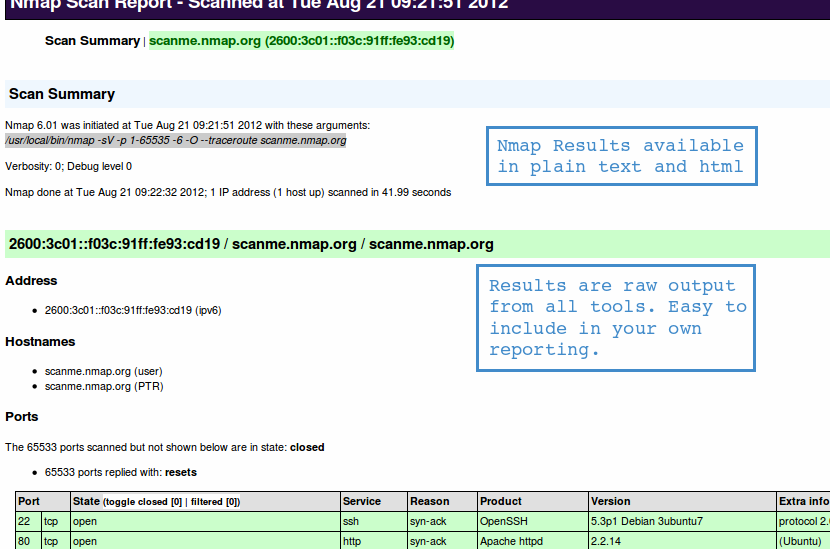Click the ports scanned but not shown closed line
Image resolution: width=830 pixels, height=549 pixels.
pos(165,447)
